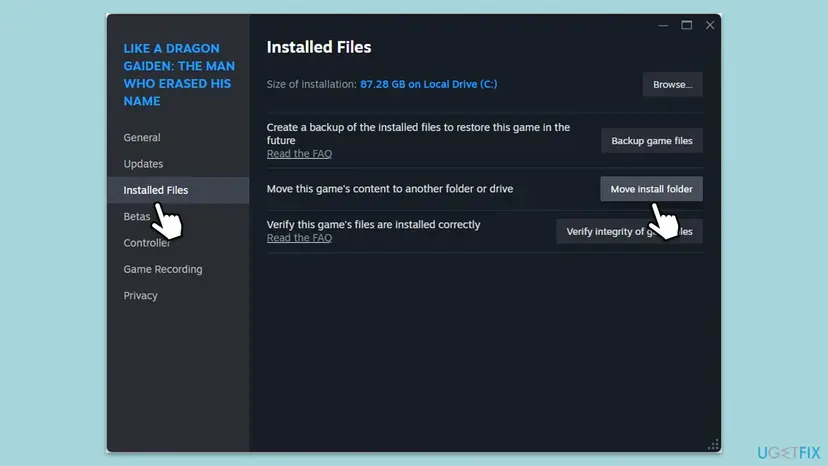Click the window resize grip corner
The width and height of the screenshot is (828, 466).
click(x=713, y=445)
